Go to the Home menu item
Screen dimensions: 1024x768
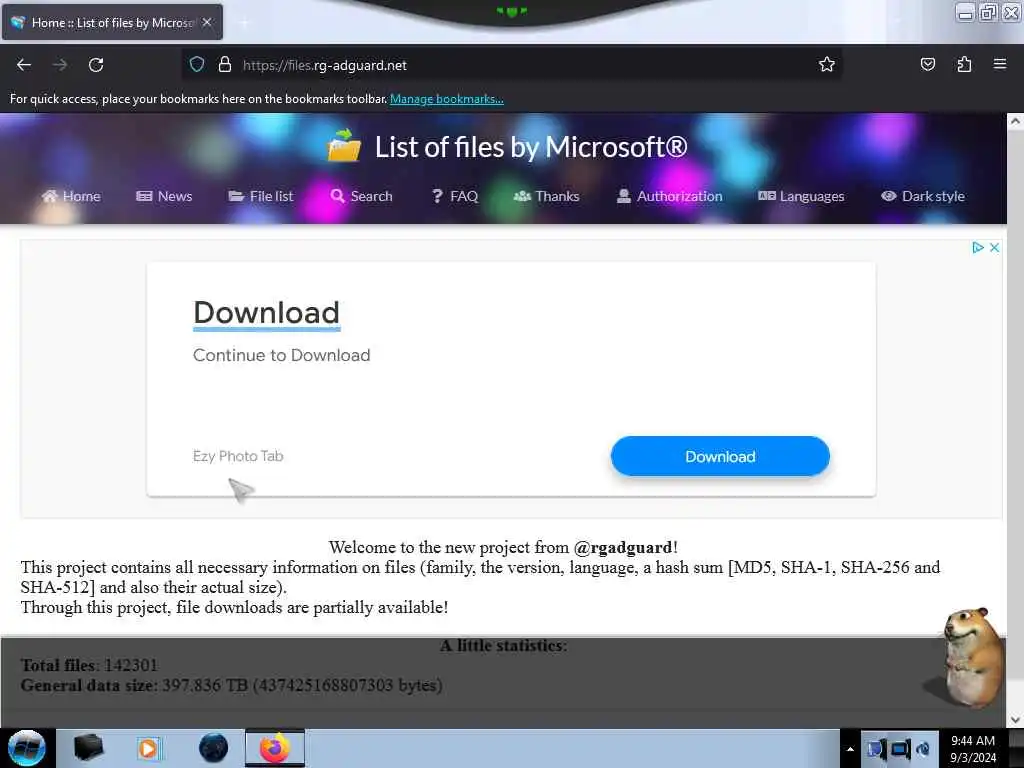(71, 196)
